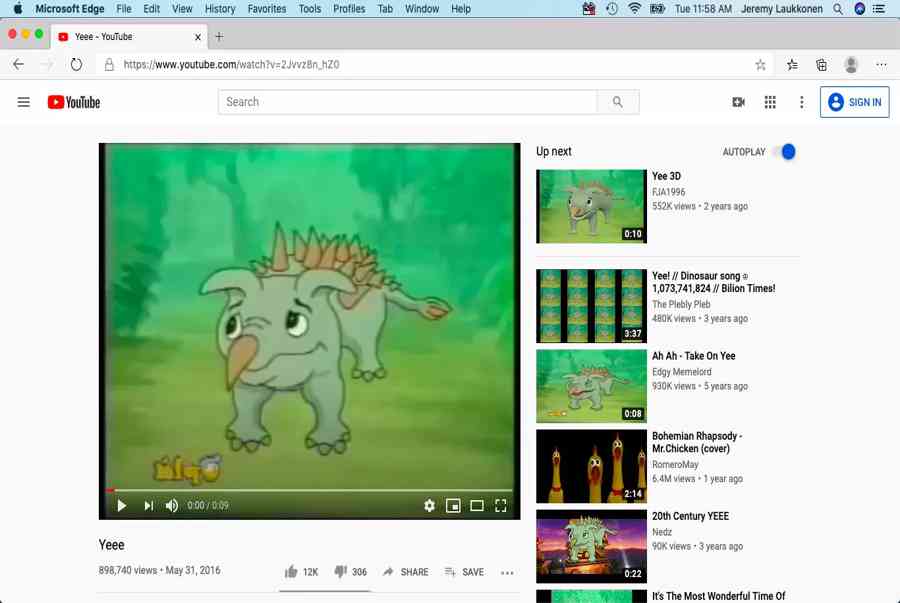Screen dimensions: 900x603
Task: Switch to theater mode view
Action: tap(477, 506)
